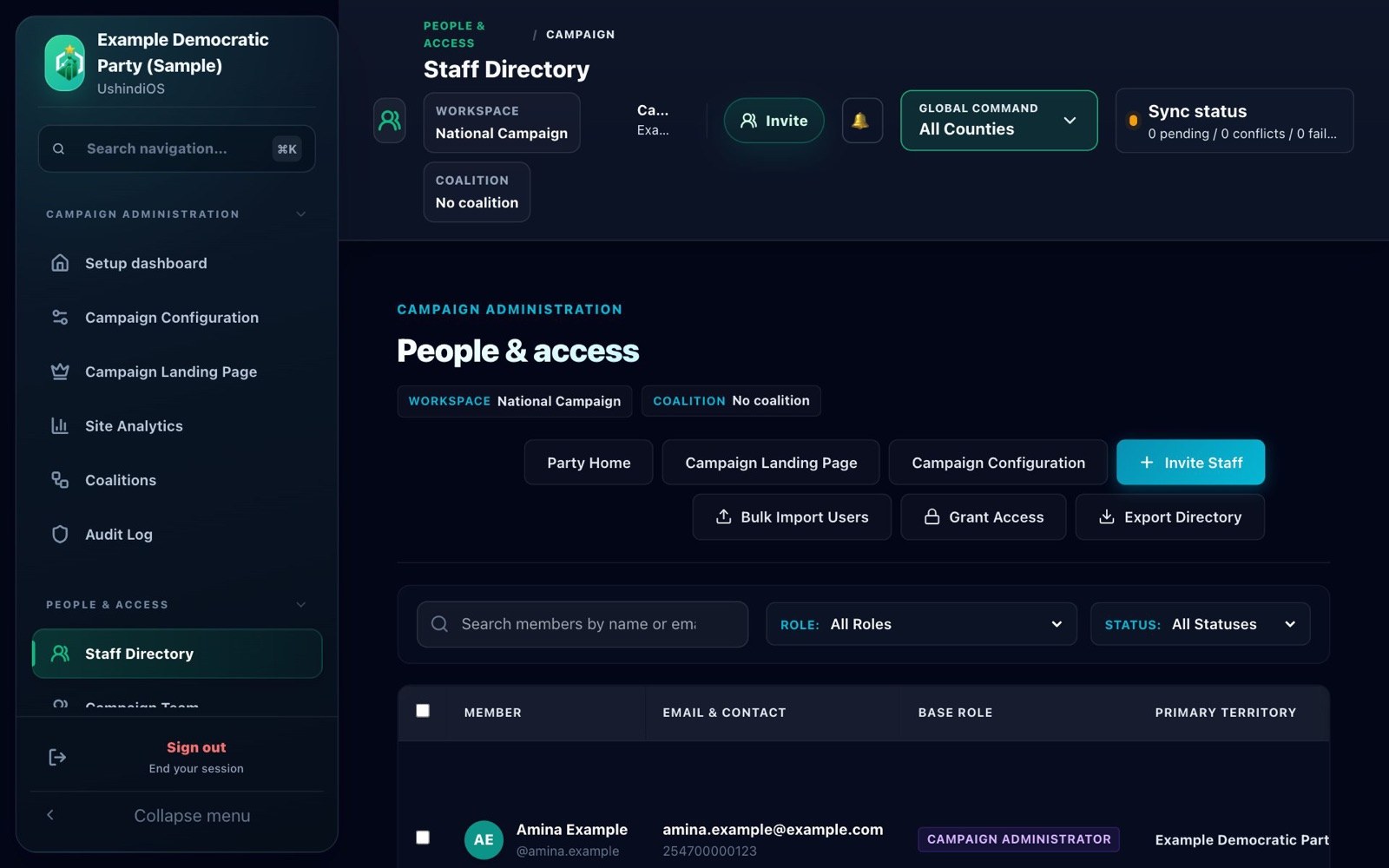Click the Campaign Administrator role badge
The height and width of the screenshot is (868, 1389).
click(x=1018, y=839)
